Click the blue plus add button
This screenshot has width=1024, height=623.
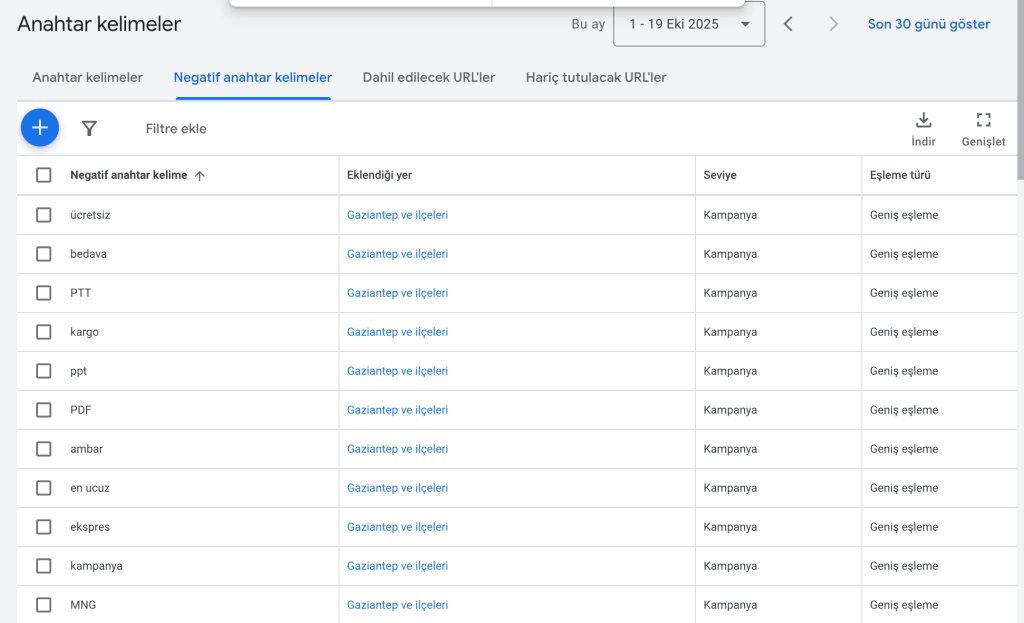(x=40, y=128)
